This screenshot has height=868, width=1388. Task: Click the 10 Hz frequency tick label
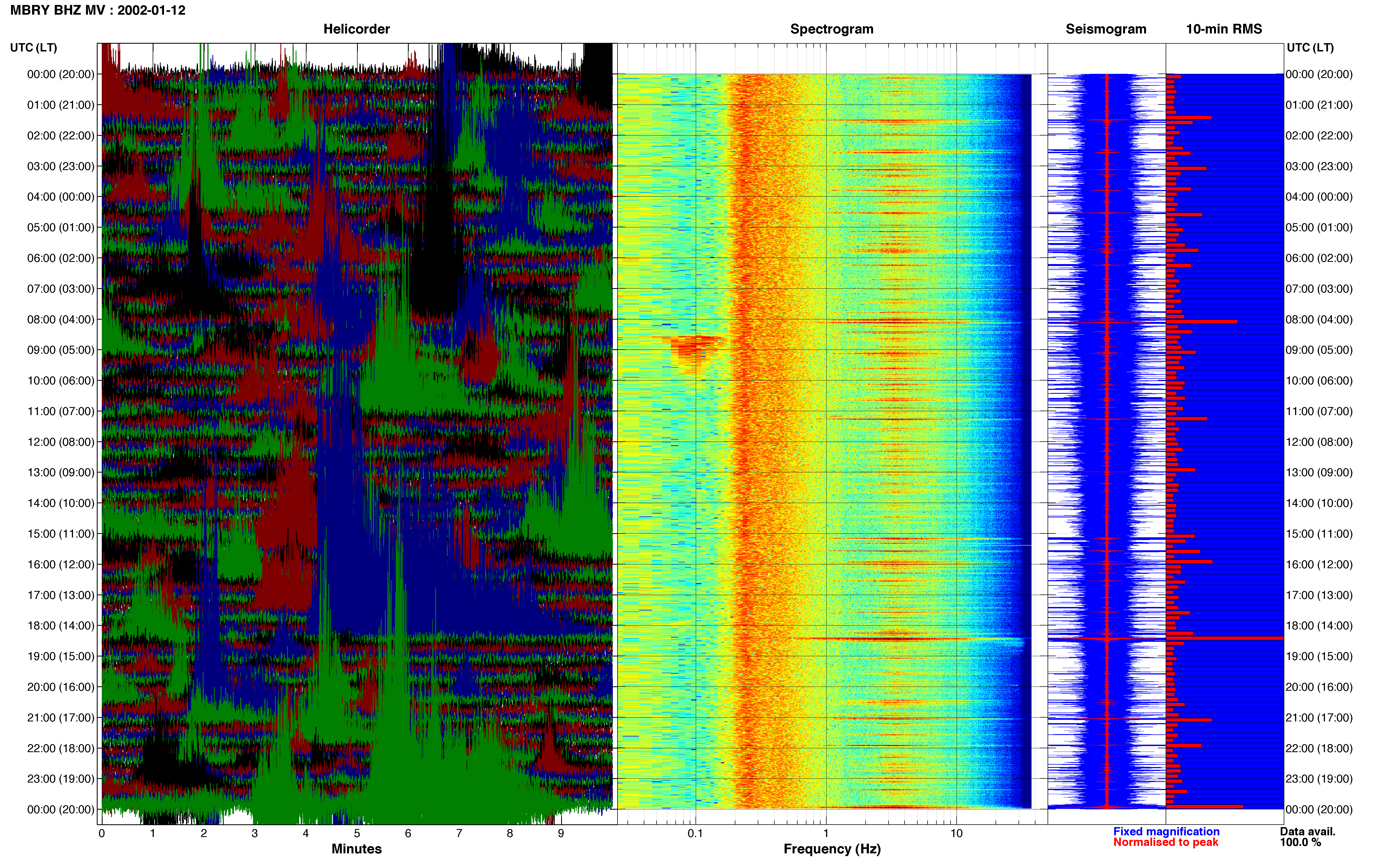[x=956, y=833]
